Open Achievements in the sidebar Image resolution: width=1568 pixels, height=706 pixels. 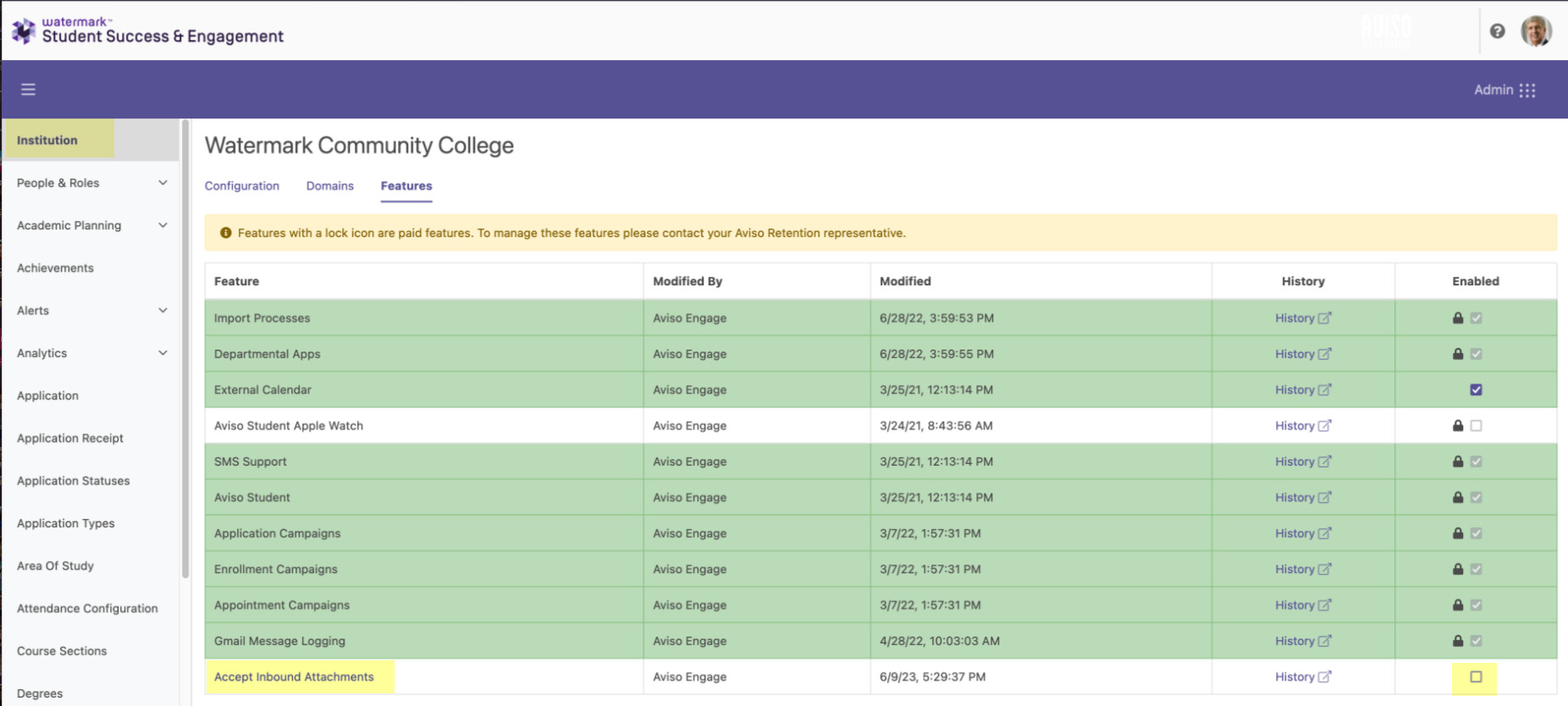(55, 268)
